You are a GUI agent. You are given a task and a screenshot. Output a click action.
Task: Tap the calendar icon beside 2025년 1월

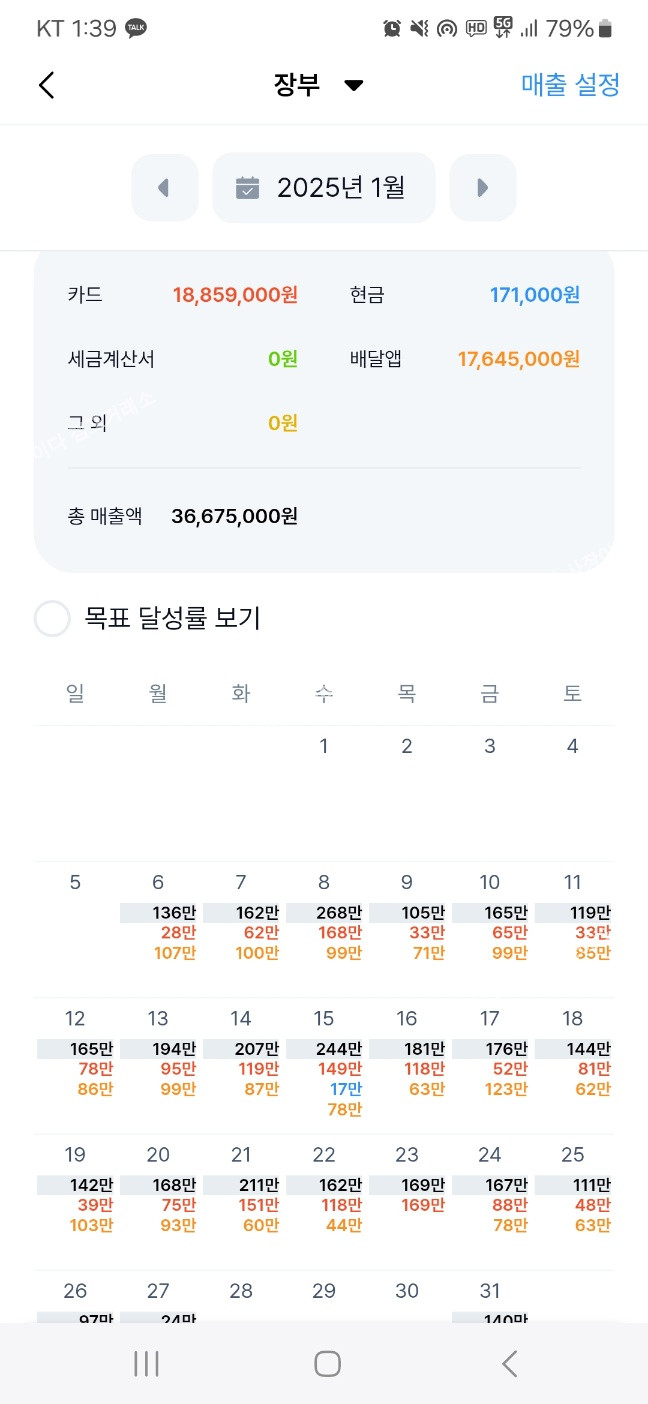(247, 187)
